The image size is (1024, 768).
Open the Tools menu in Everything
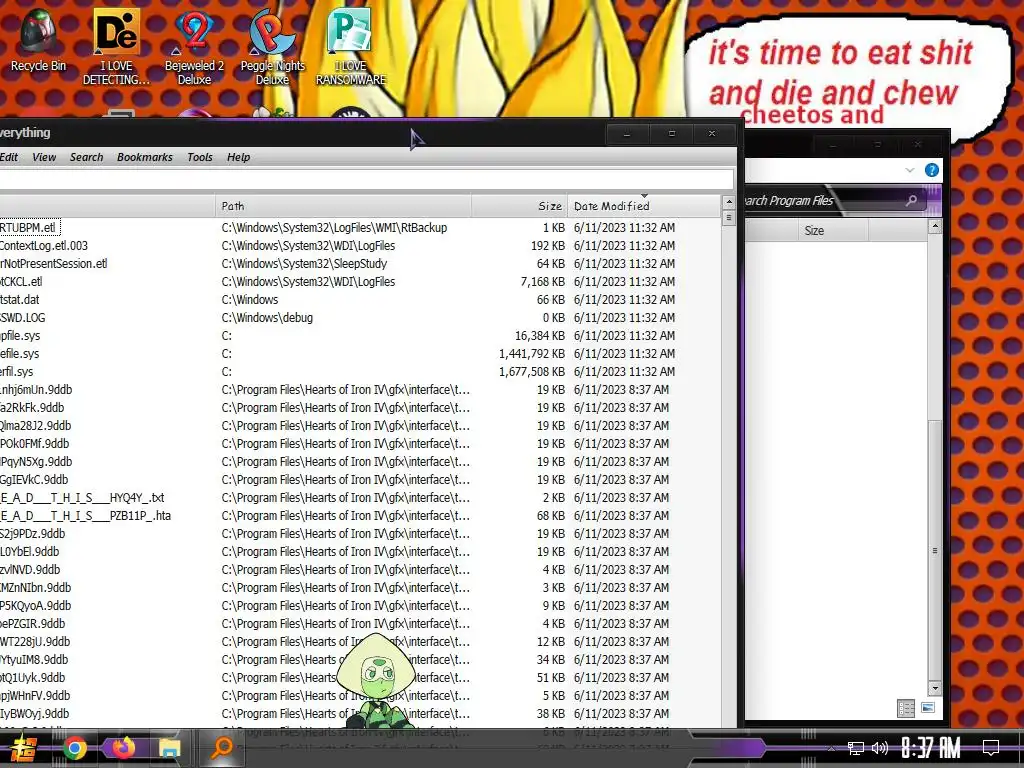coord(200,157)
